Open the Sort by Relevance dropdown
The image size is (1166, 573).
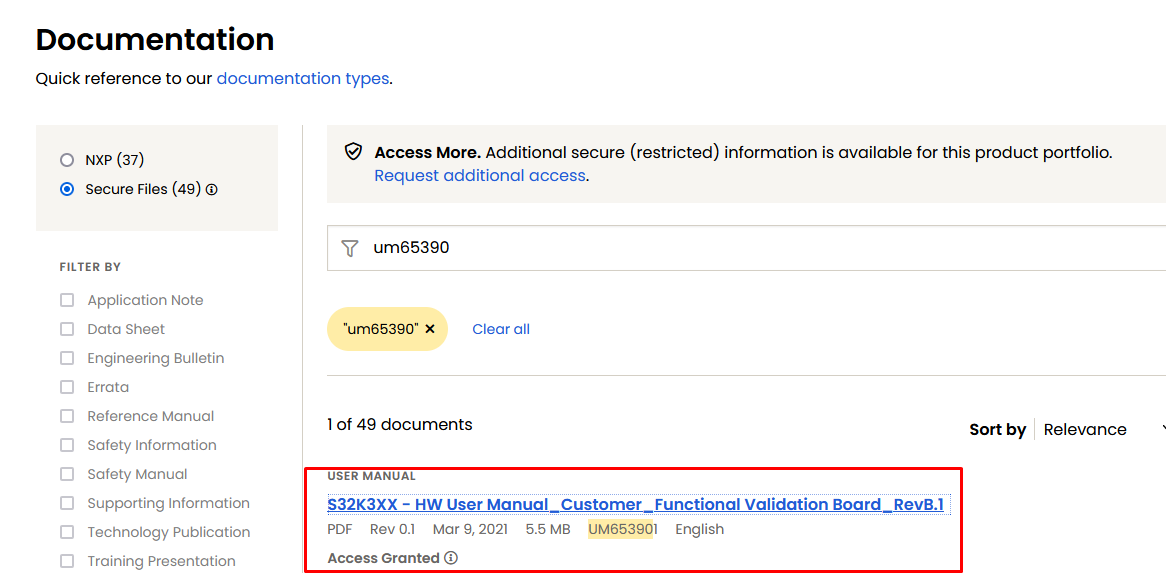(x=1100, y=429)
